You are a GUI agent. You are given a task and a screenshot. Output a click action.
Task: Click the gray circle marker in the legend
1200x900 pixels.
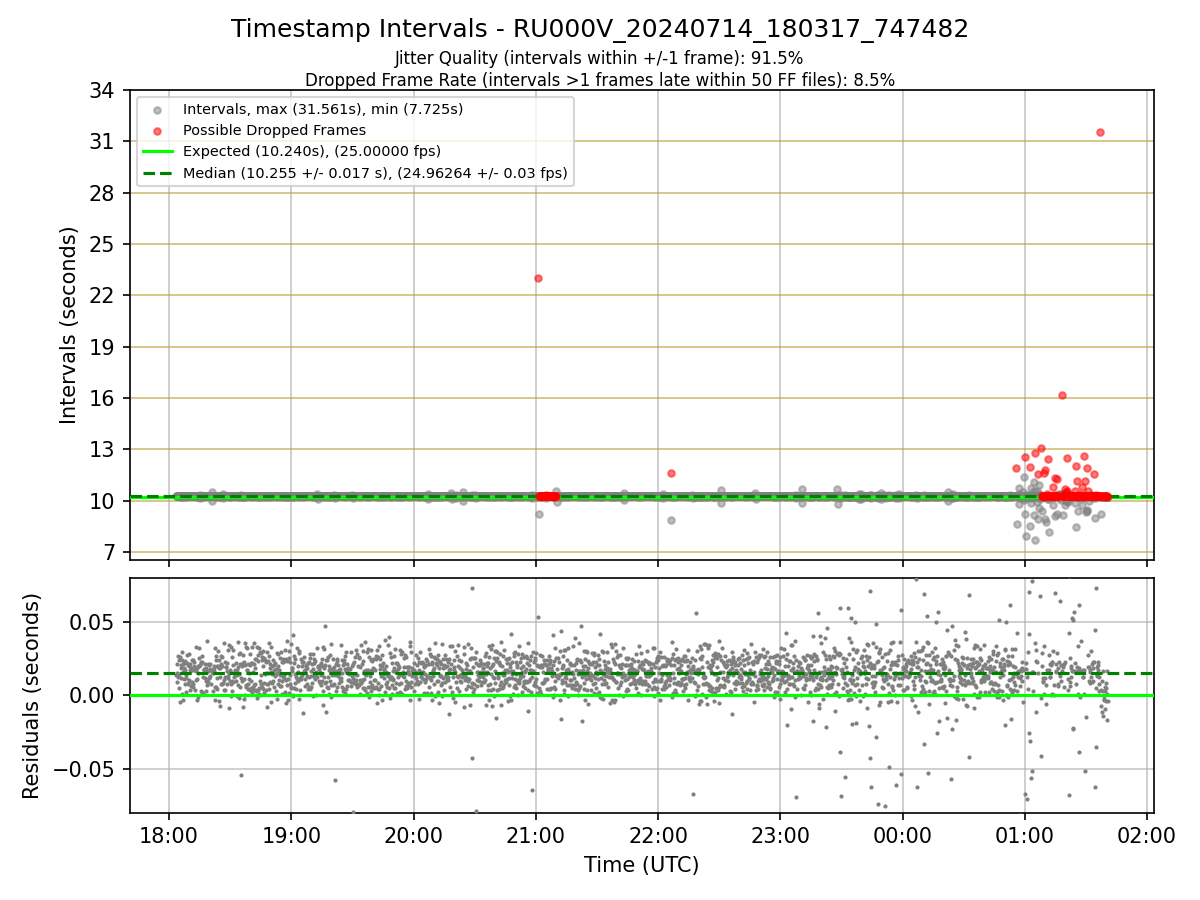(157, 109)
